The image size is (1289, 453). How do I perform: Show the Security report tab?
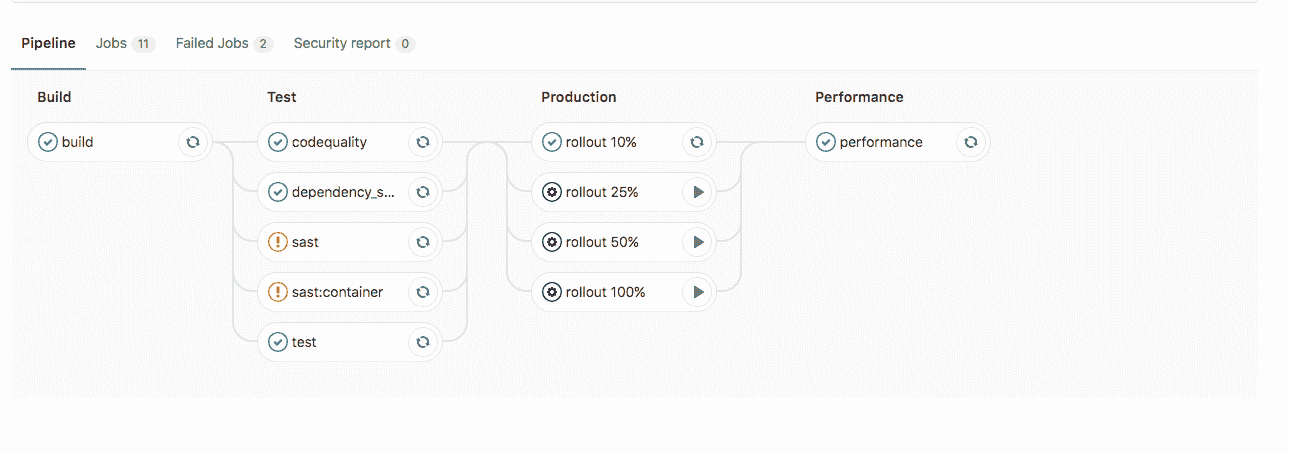354,43
